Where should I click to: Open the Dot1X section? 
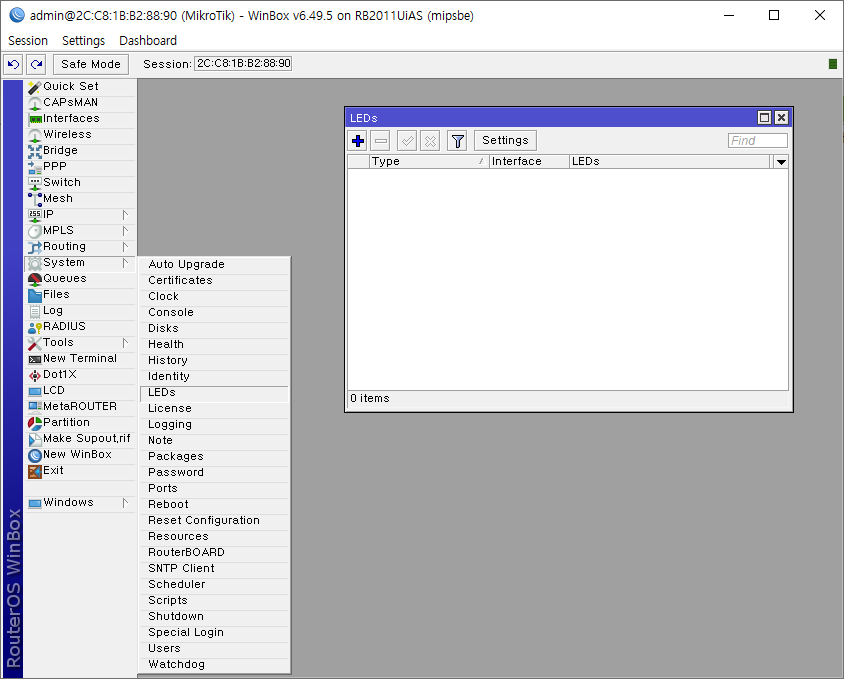(x=80, y=374)
